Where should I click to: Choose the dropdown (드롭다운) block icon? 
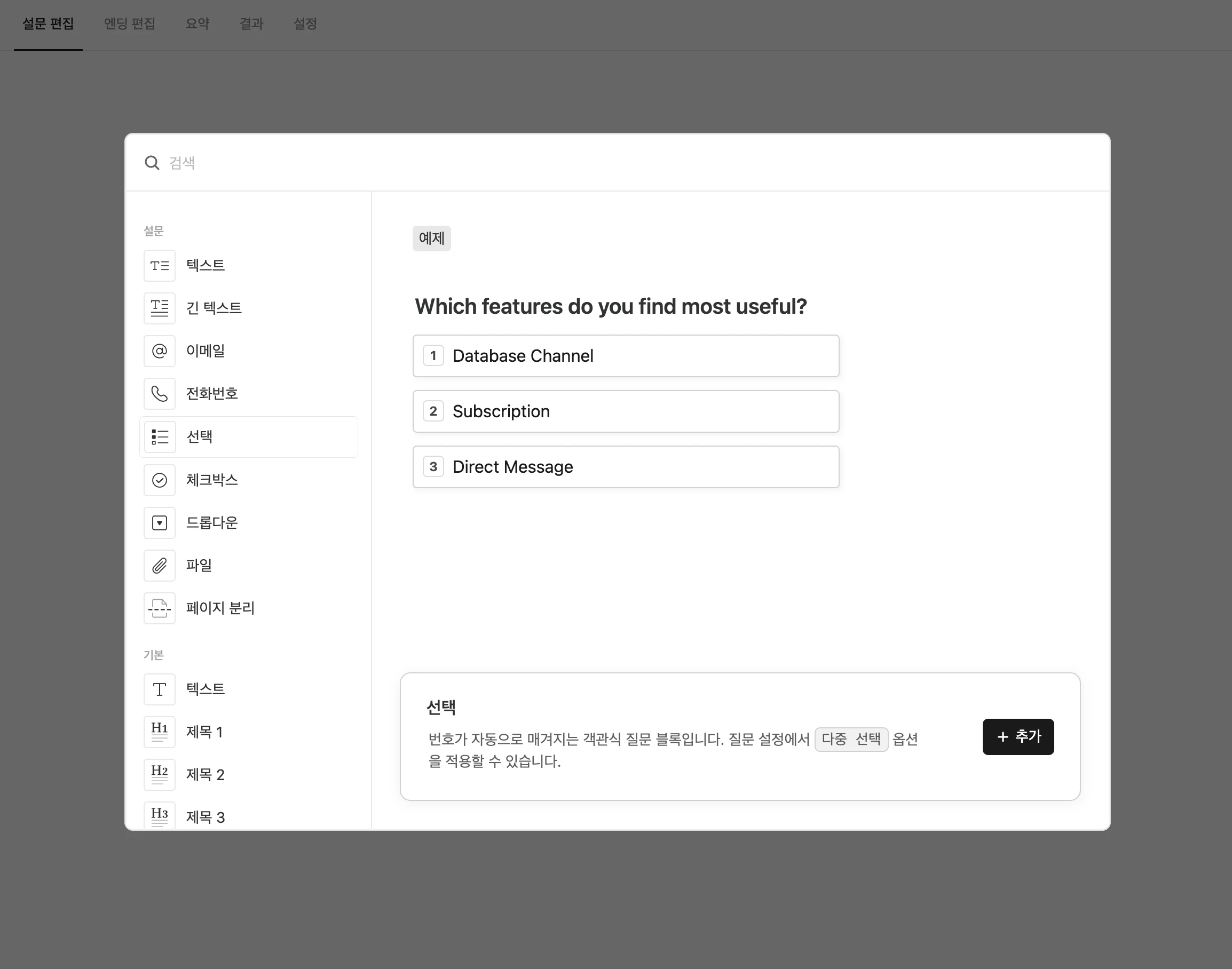(x=160, y=522)
